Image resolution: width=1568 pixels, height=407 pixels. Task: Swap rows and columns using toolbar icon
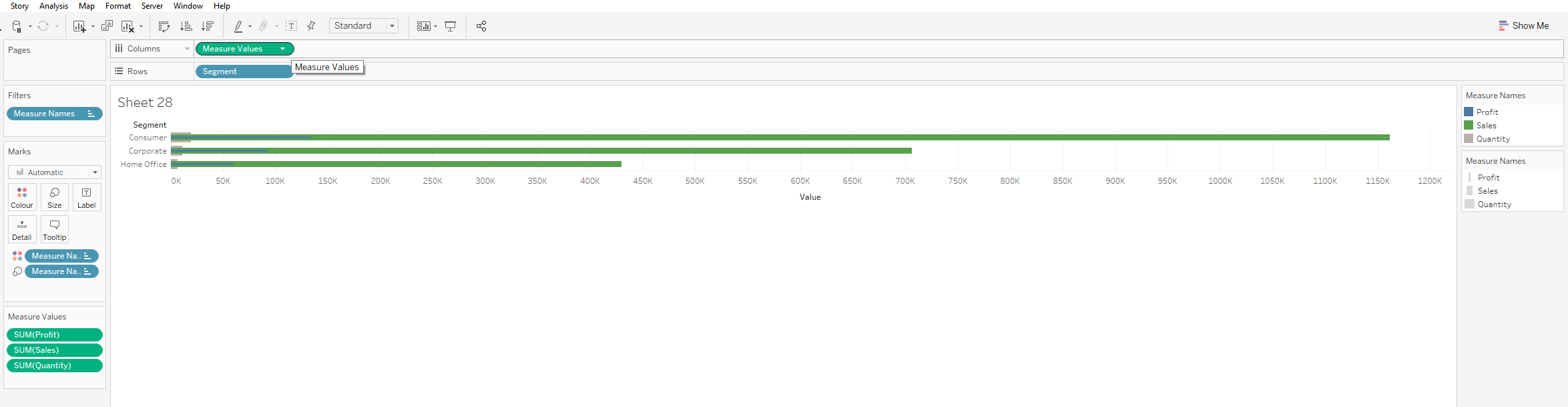(164, 26)
